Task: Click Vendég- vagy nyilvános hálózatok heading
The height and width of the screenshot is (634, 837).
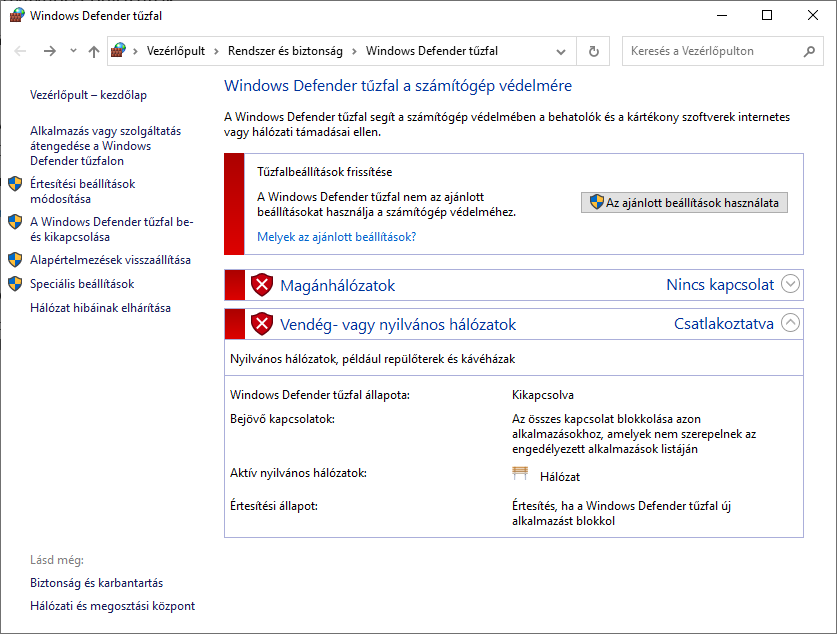Action: [x=398, y=324]
